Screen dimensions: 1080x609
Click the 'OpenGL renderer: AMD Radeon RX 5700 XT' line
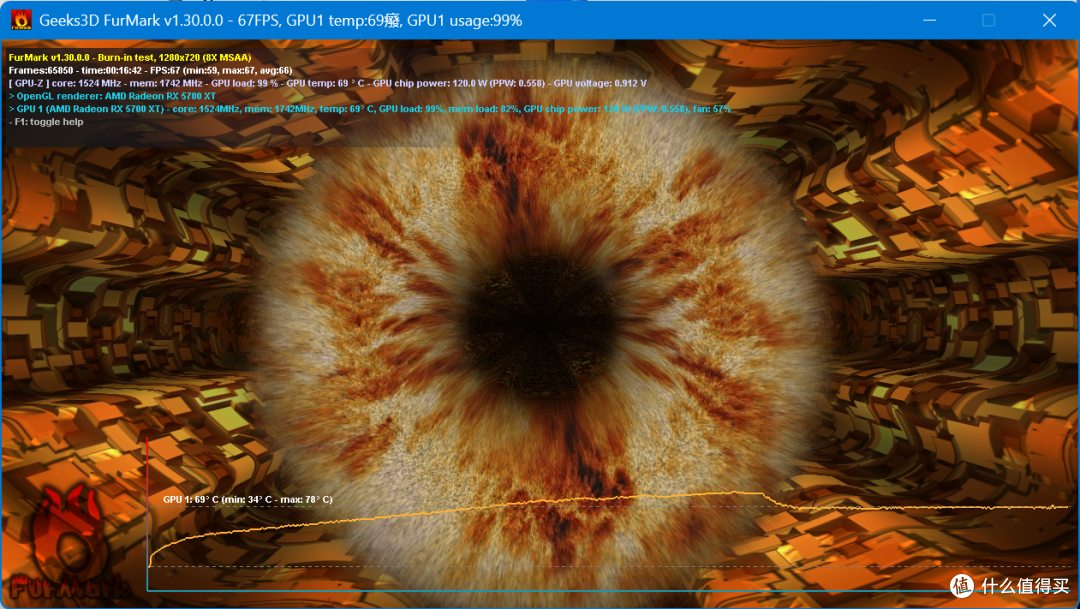pyautogui.click(x=112, y=96)
